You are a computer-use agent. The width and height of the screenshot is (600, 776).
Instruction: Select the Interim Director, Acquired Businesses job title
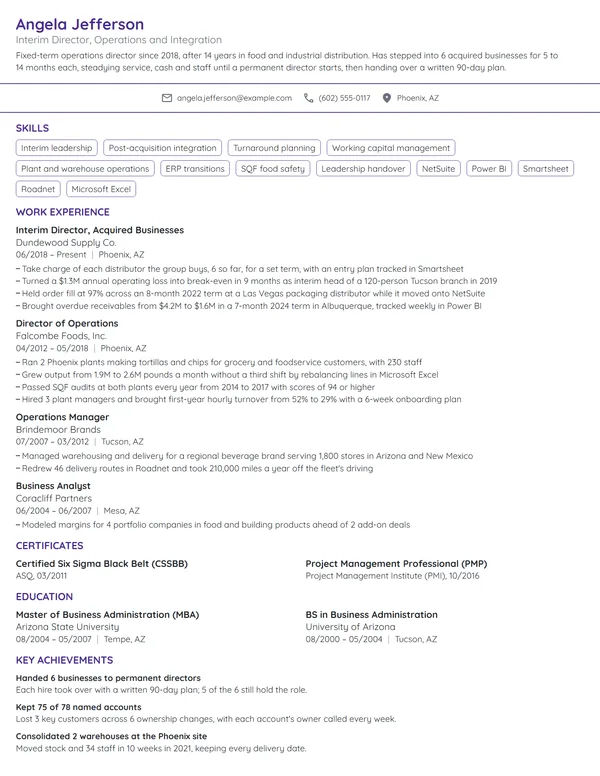point(100,230)
